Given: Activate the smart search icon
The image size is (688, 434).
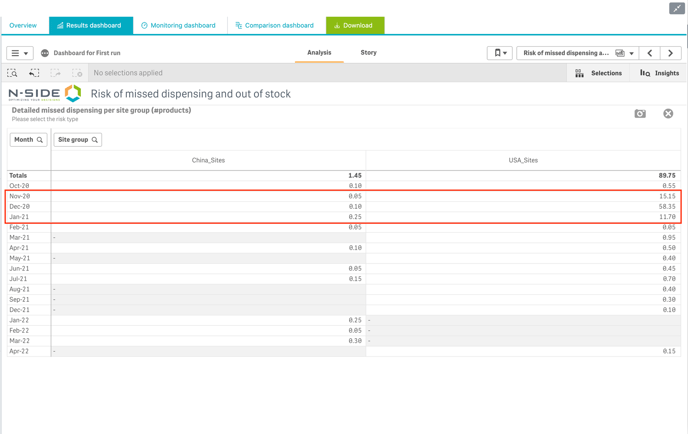Looking at the screenshot, I should tap(13, 73).
